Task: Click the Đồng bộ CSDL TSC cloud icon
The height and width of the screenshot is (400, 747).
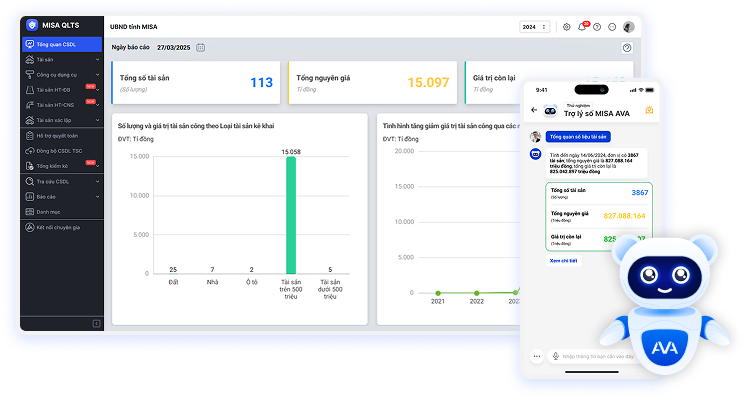Action: [x=30, y=151]
